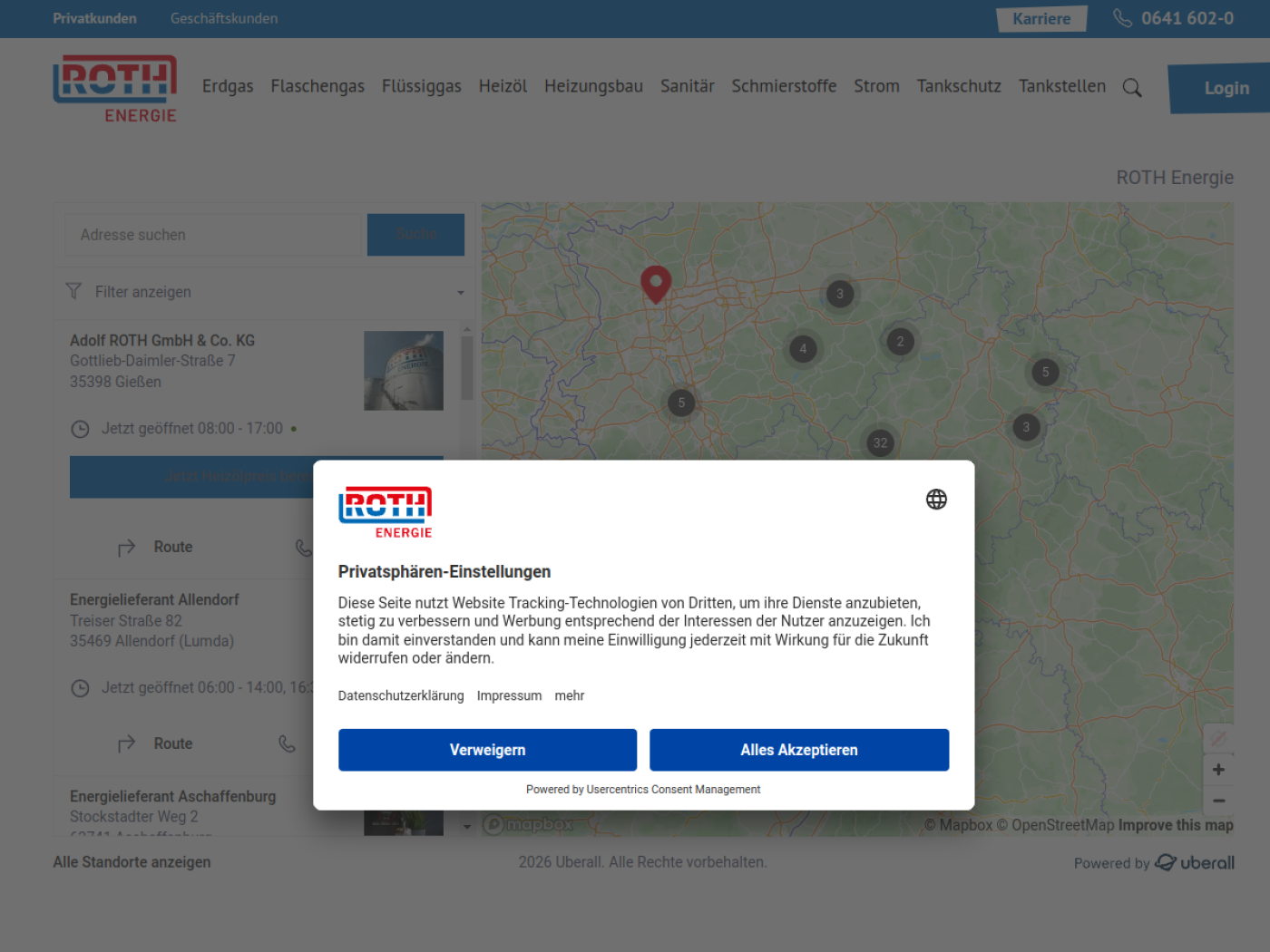Click the route arrow icon for Allendorf
The image size is (1270, 952).
[x=126, y=744]
